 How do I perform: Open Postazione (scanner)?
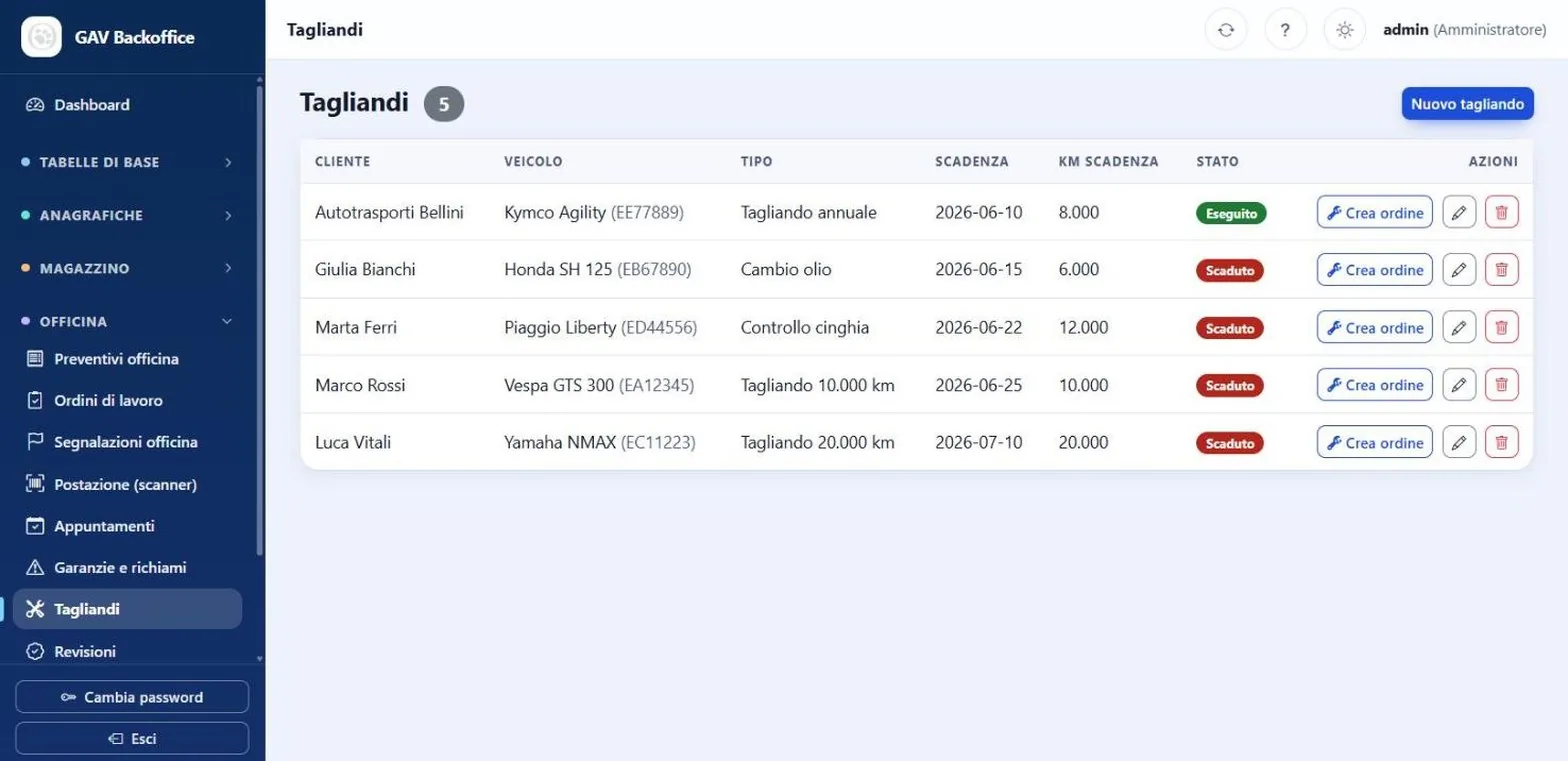pyautogui.click(x=127, y=484)
